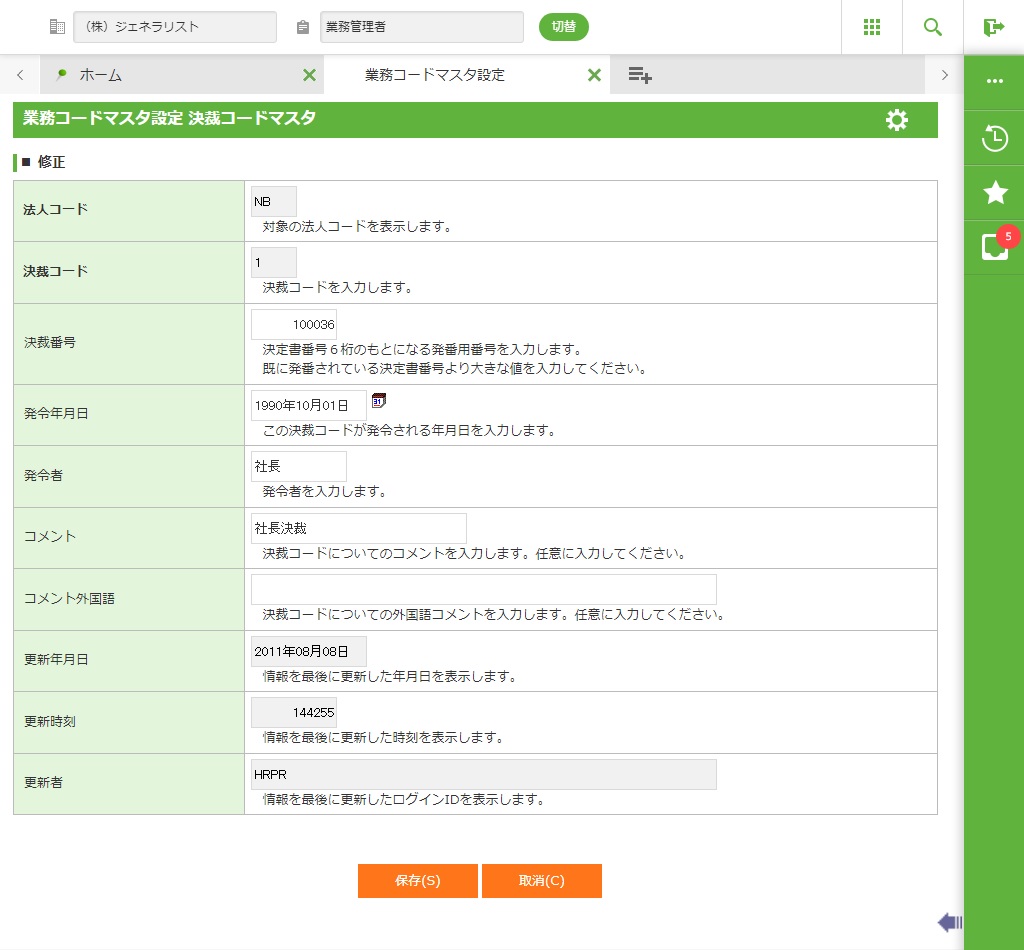Viewport: 1024px width, 950px height.
Task: Open the settings gear icon
Action: click(x=897, y=121)
